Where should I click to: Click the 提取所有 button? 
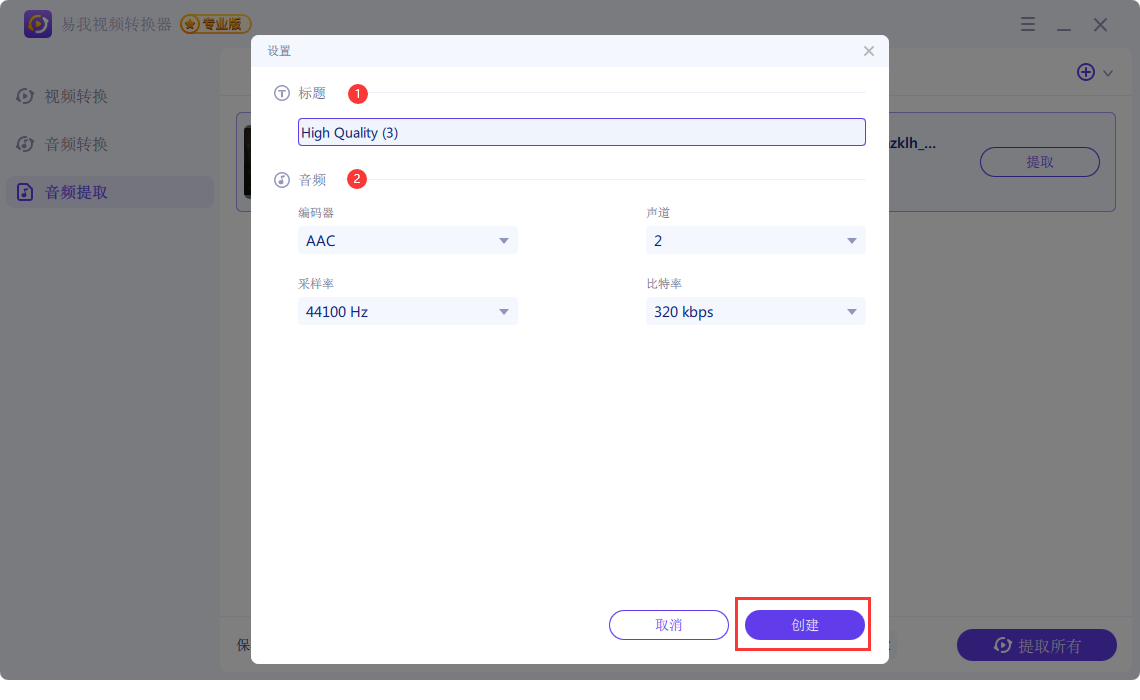[1037, 645]
